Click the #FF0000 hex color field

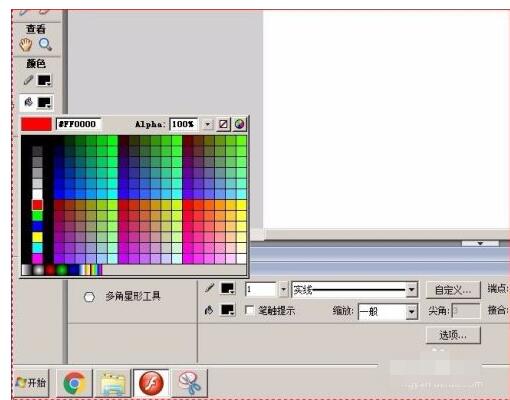pos(79,124)
